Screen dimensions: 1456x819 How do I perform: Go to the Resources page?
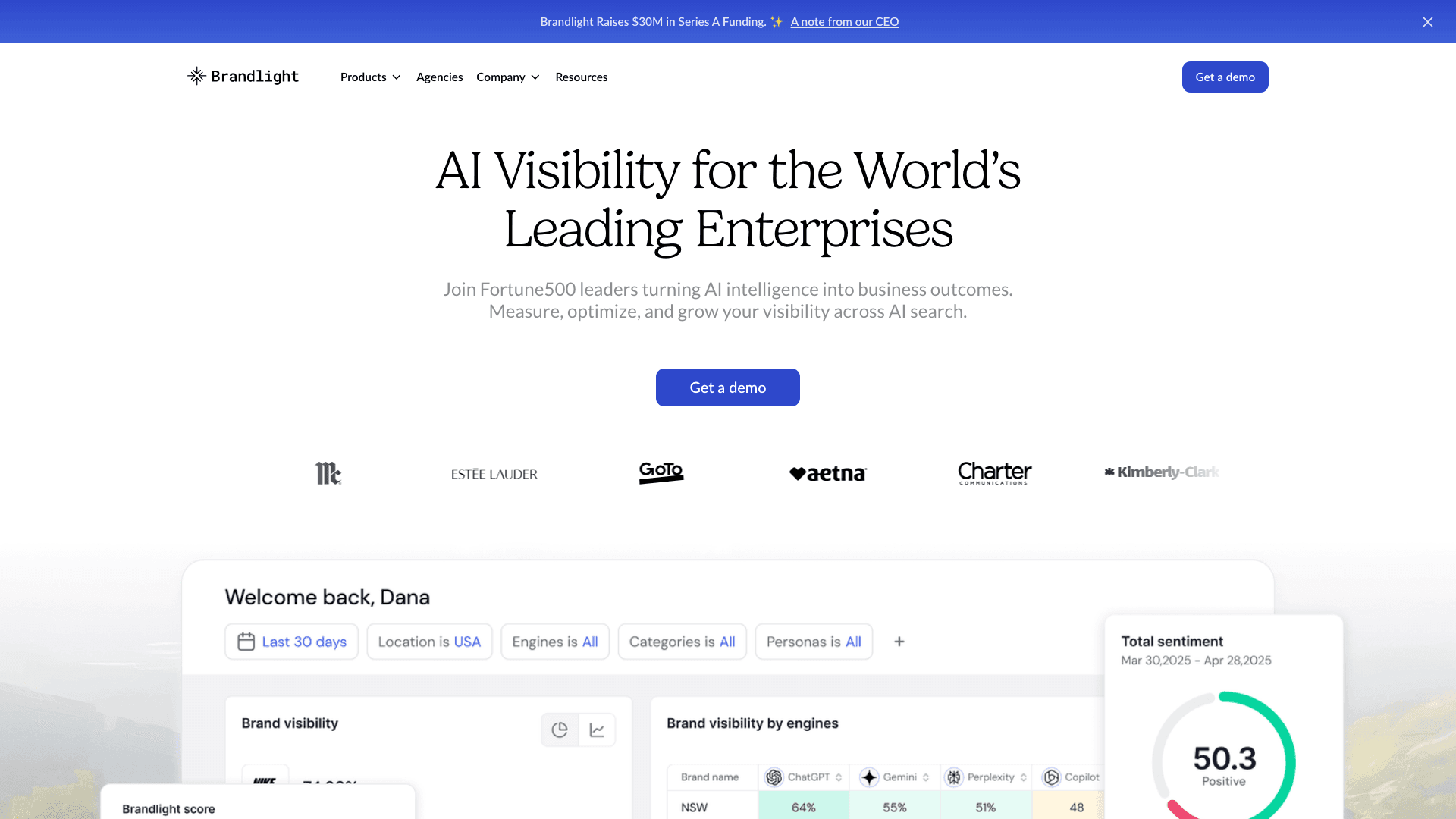pos(581,77)
